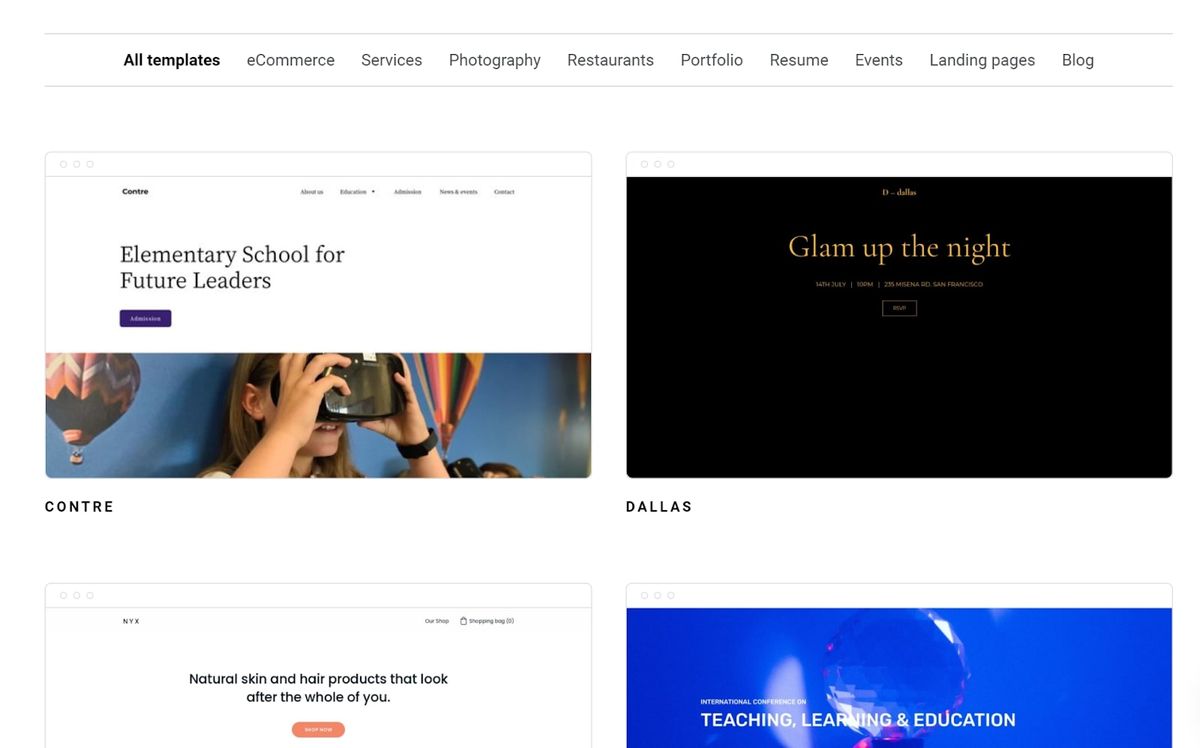The image size is (1200, 748).
Task: Switch to the Restaurants category
Action: (x=610, y=60)
